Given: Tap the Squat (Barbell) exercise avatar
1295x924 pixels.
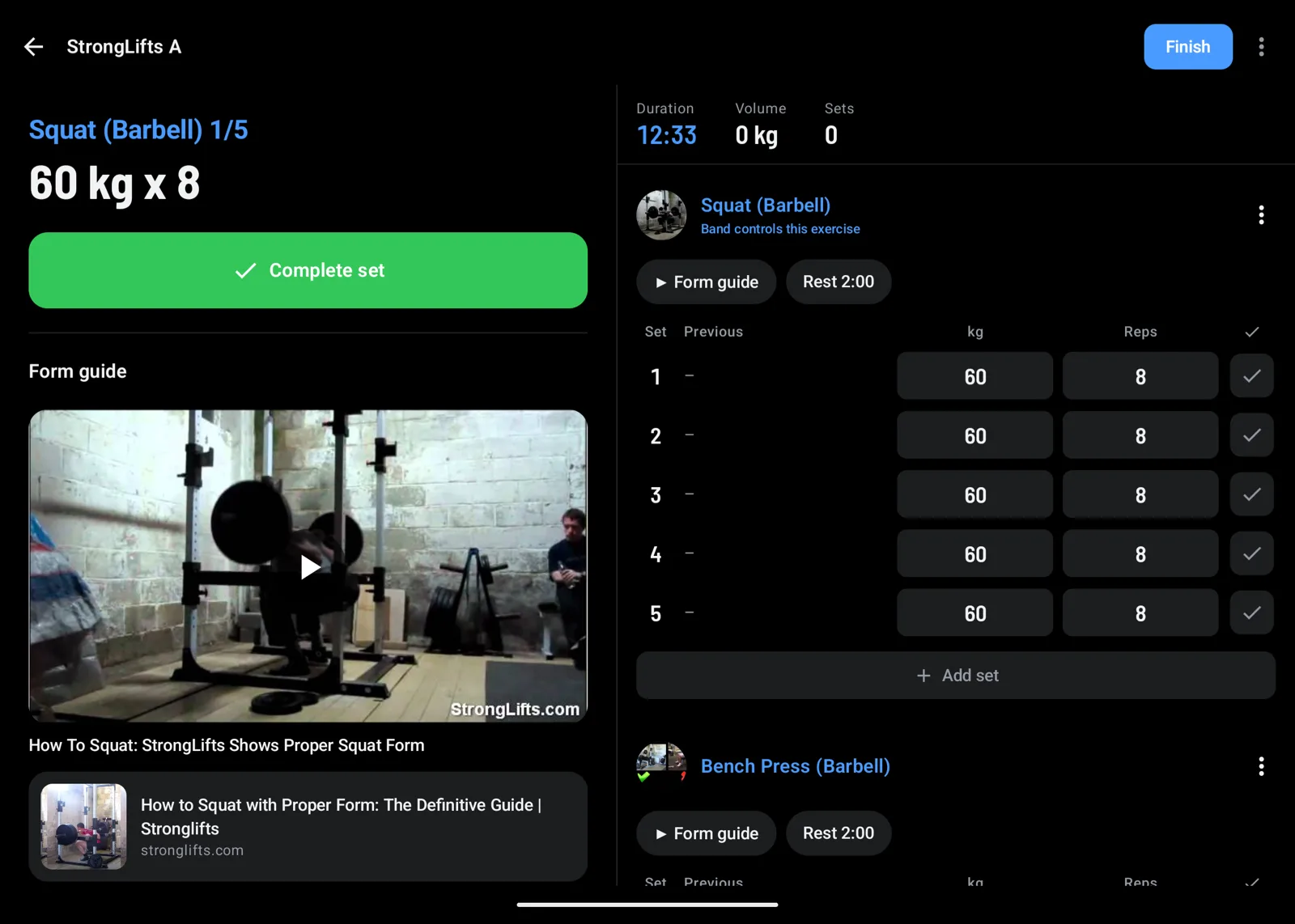Looking at the screenshot, I should 661,215.
